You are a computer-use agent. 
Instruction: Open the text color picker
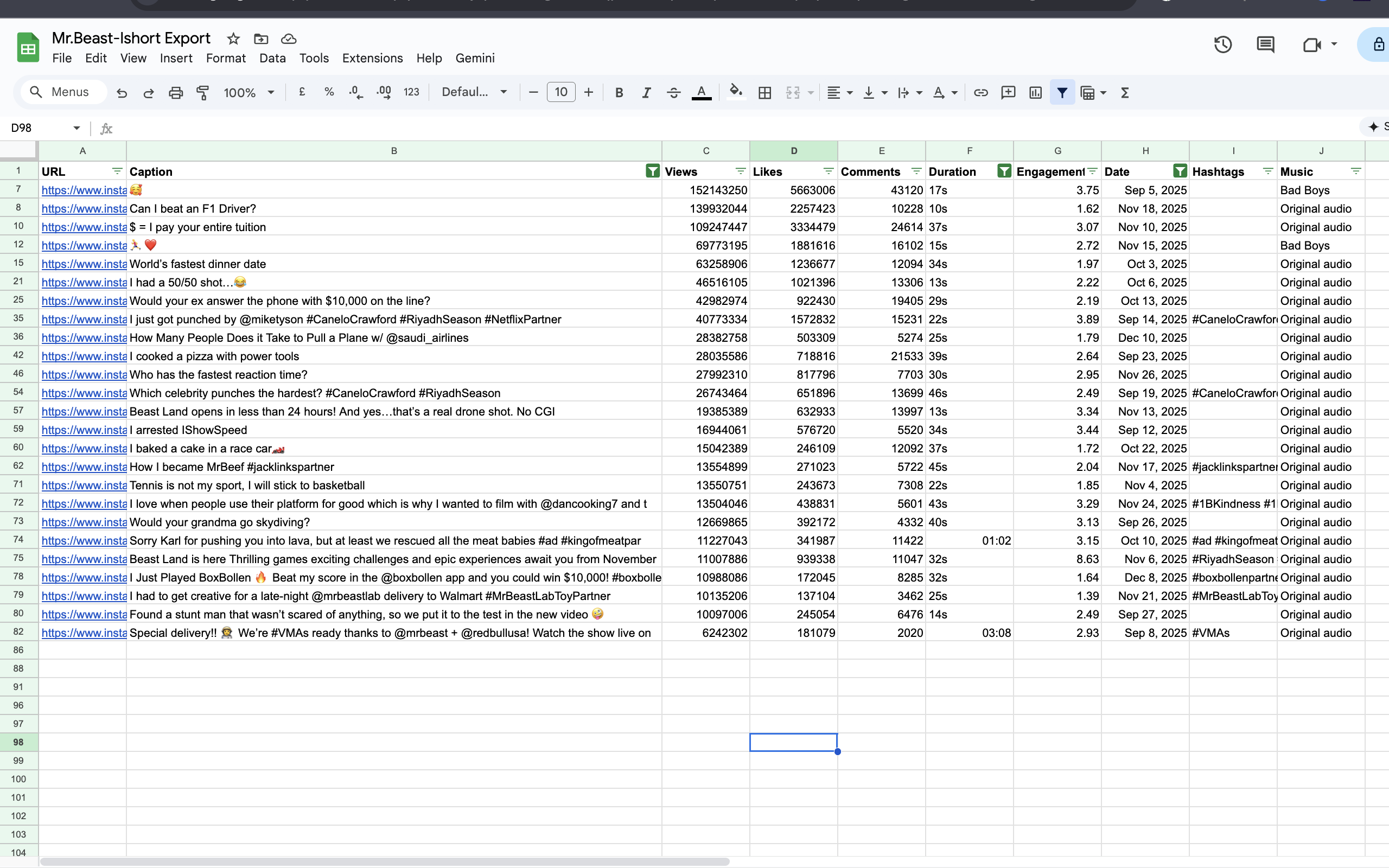pos(702,92)
